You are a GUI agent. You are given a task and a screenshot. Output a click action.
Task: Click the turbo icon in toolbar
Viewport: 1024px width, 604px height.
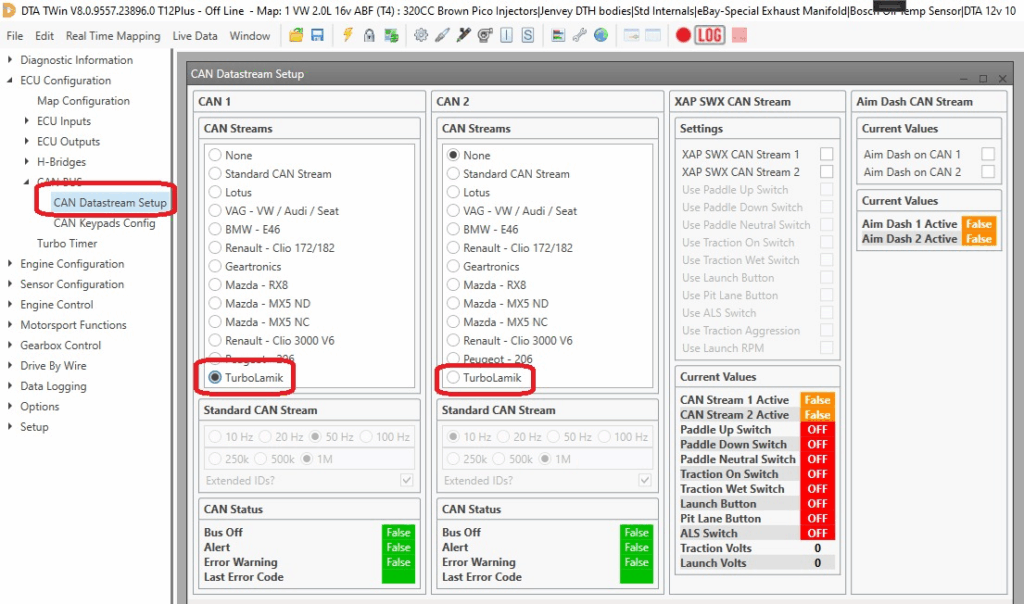coord(485,35)
